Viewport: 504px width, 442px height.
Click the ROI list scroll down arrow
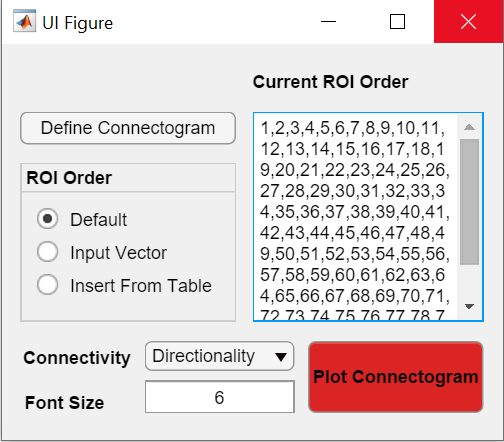point(469,306)
